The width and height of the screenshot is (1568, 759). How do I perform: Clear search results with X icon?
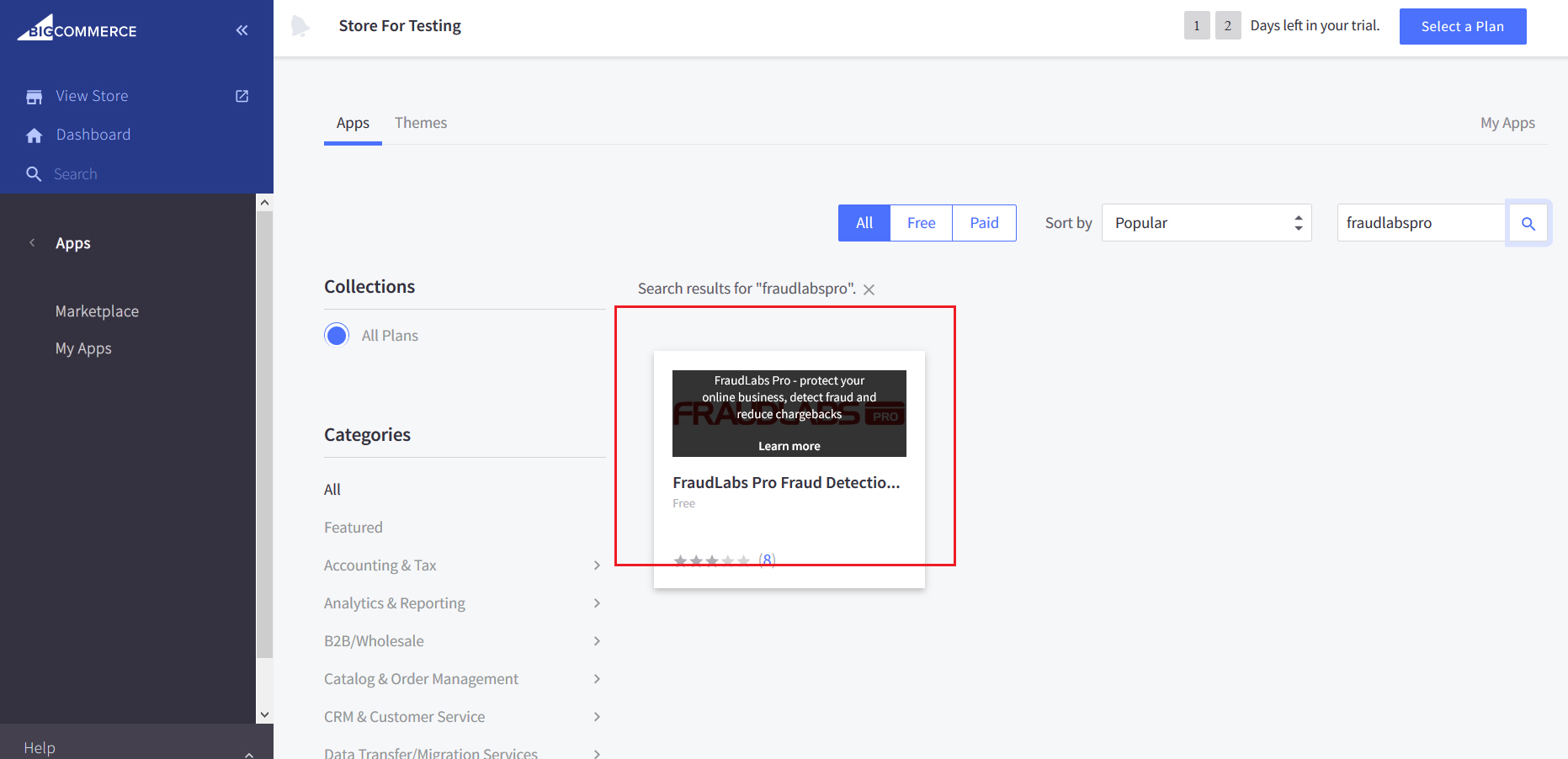pos(869,289)
